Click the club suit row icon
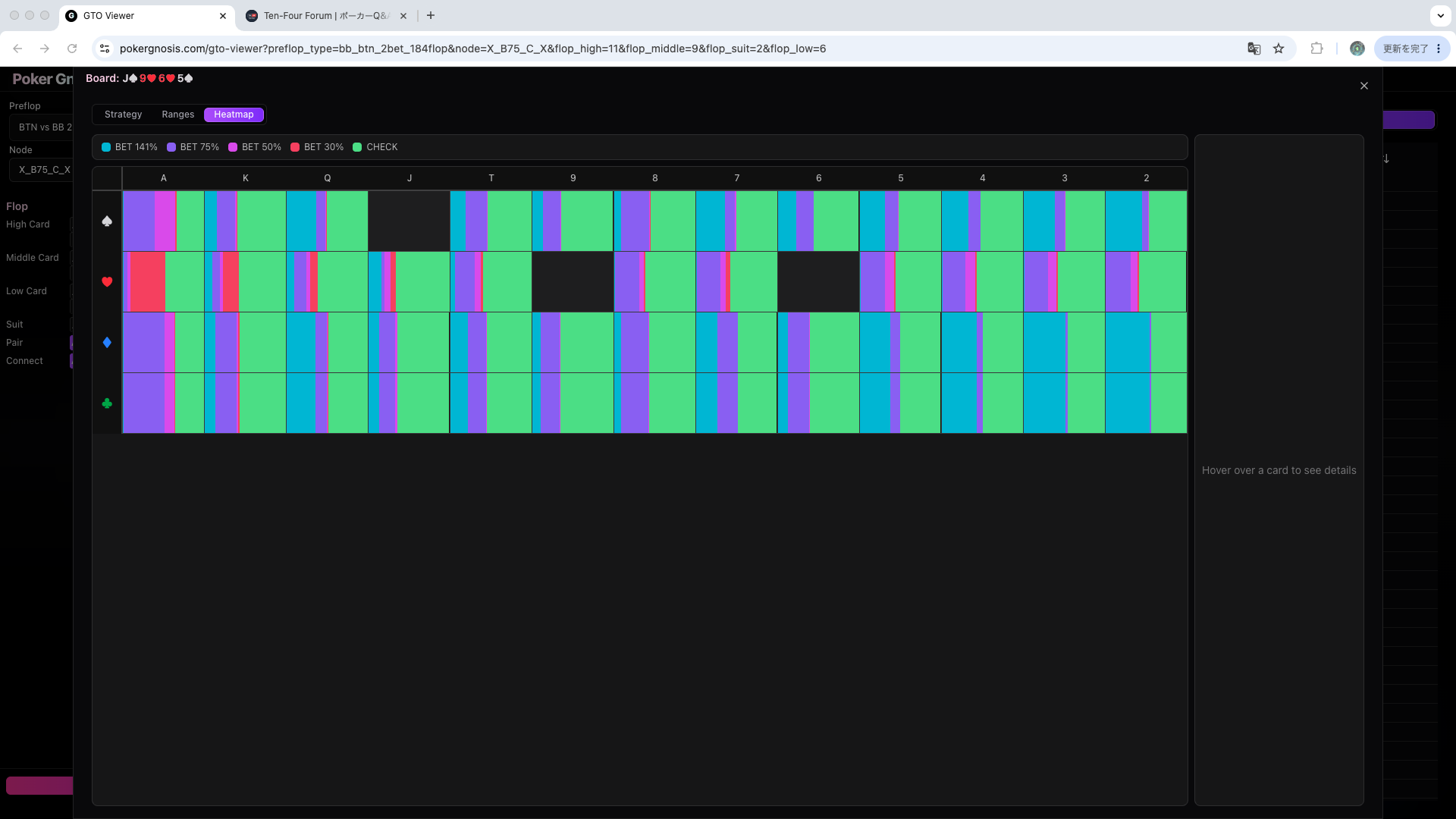The height and width of the screenshot is (819, 1456). tap(107, 403)
